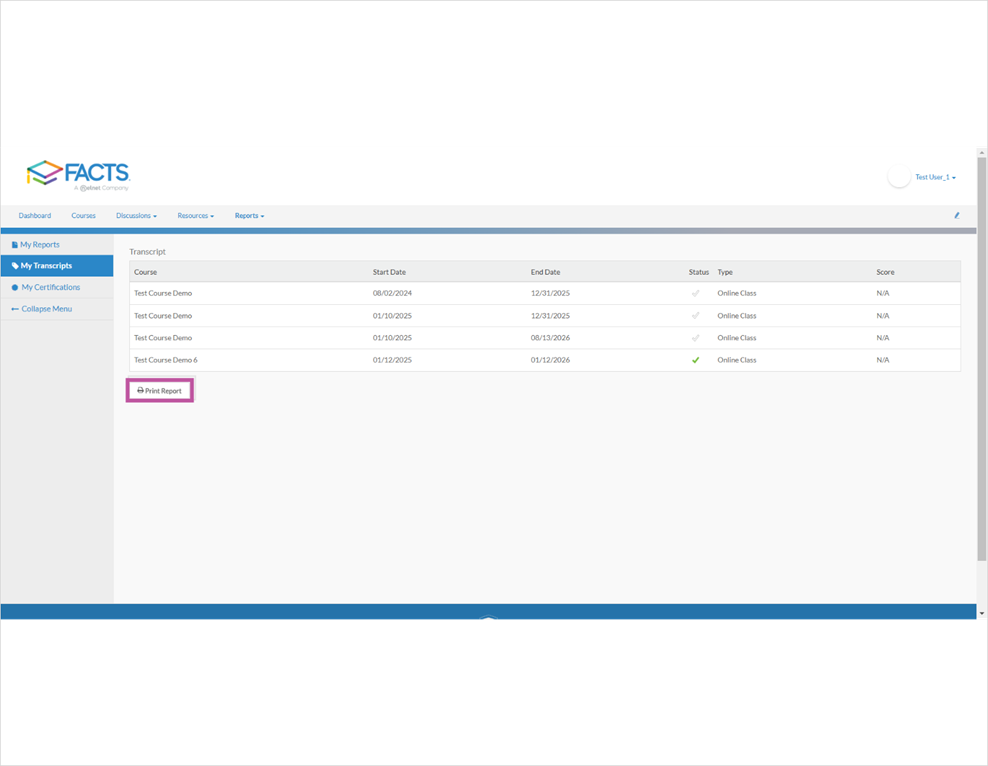This screenshot has height=766, width=988.
Task: Click the green checkmark for Test Course Demo 6
Action: [x=696, y=359]
